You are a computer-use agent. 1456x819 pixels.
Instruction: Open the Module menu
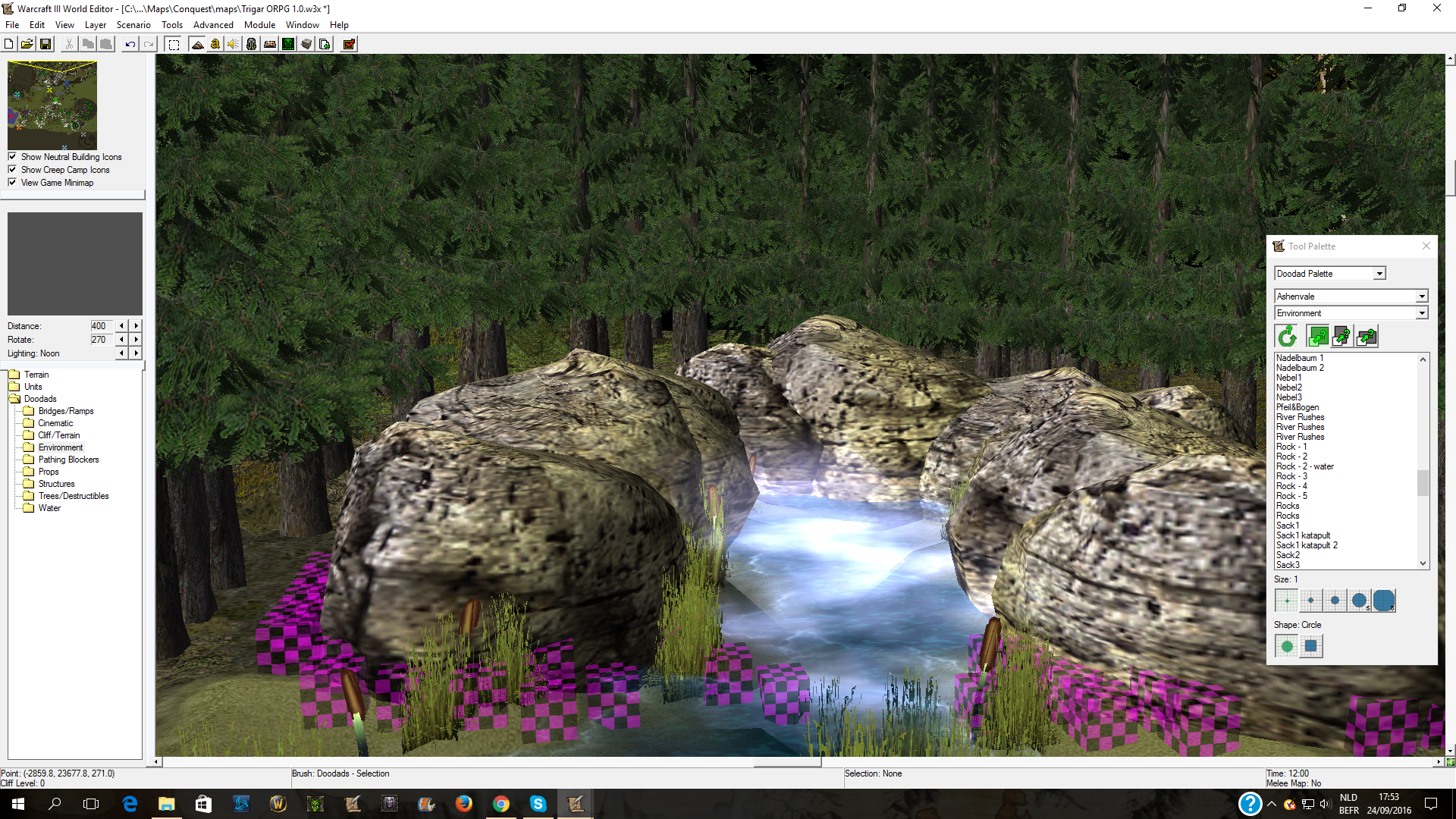coord(259,25)
